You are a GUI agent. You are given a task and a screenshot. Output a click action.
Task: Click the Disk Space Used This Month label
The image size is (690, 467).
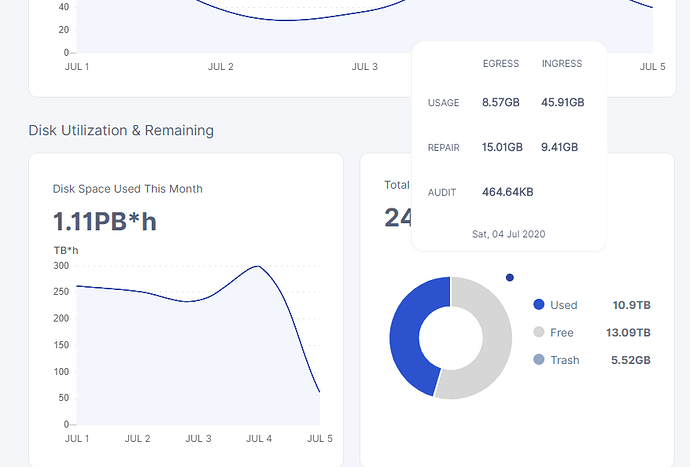tap(128, 189)
